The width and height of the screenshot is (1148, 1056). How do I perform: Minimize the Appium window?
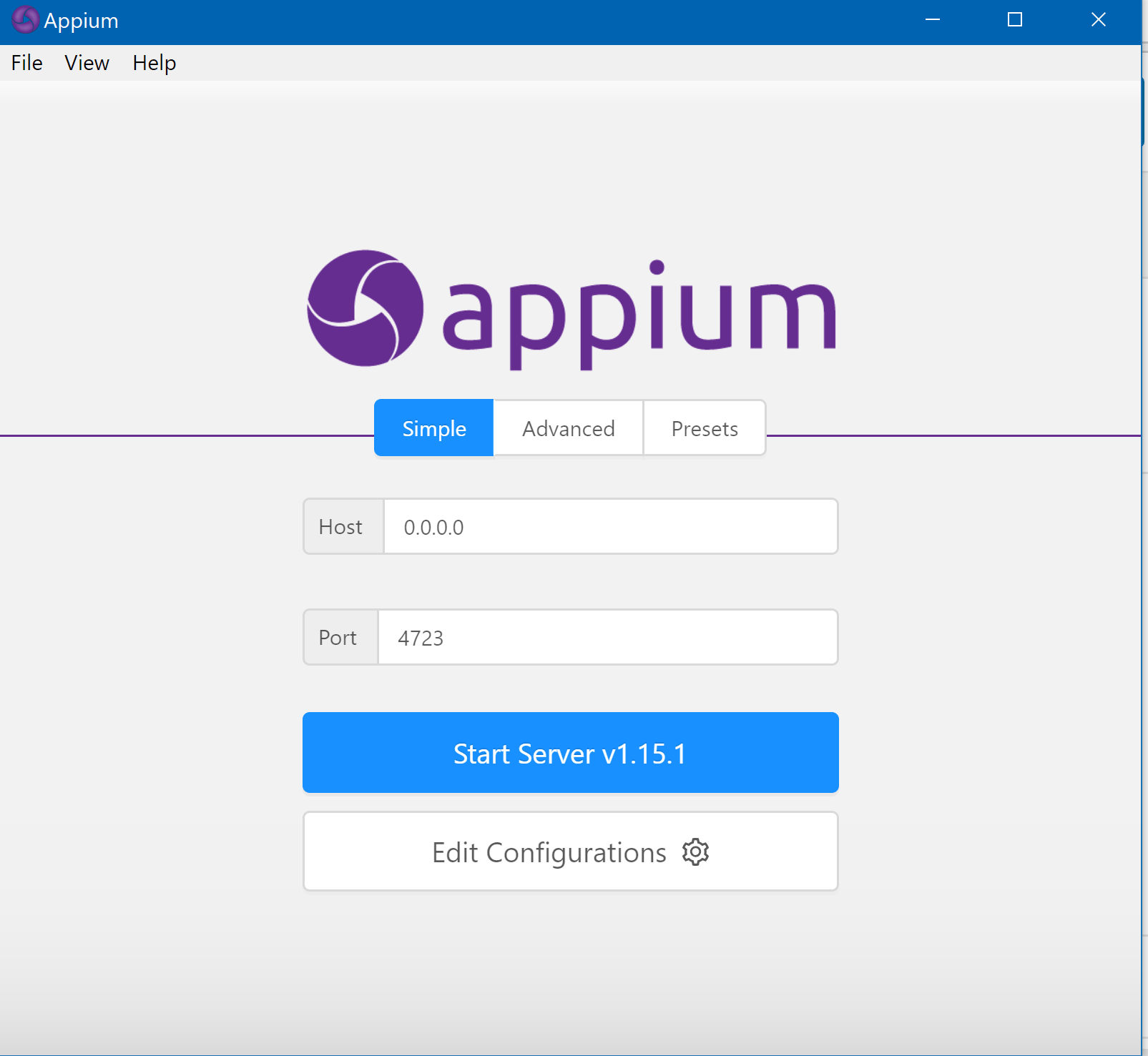933,20
